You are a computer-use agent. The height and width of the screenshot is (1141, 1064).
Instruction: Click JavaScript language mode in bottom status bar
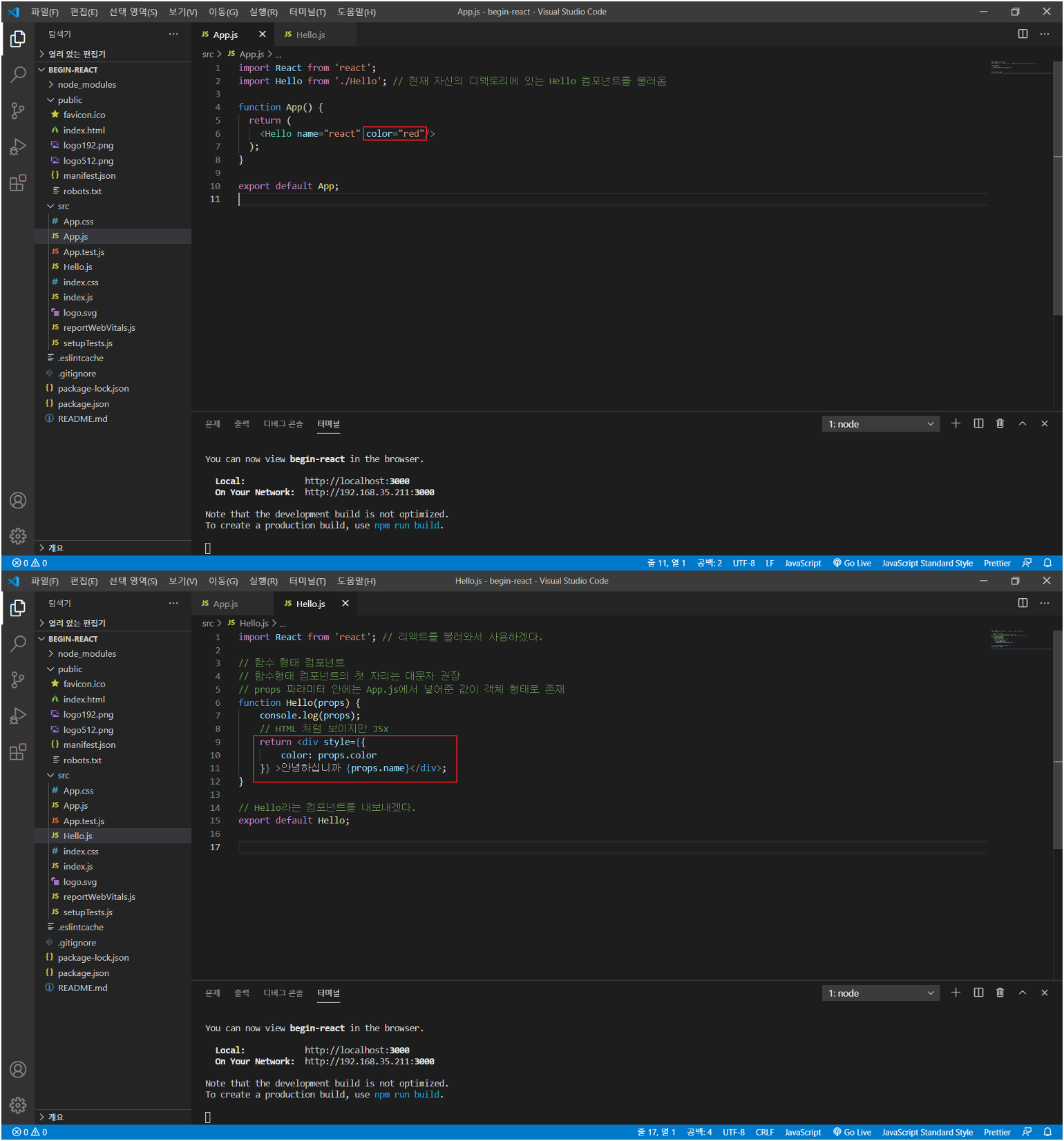803,1132
